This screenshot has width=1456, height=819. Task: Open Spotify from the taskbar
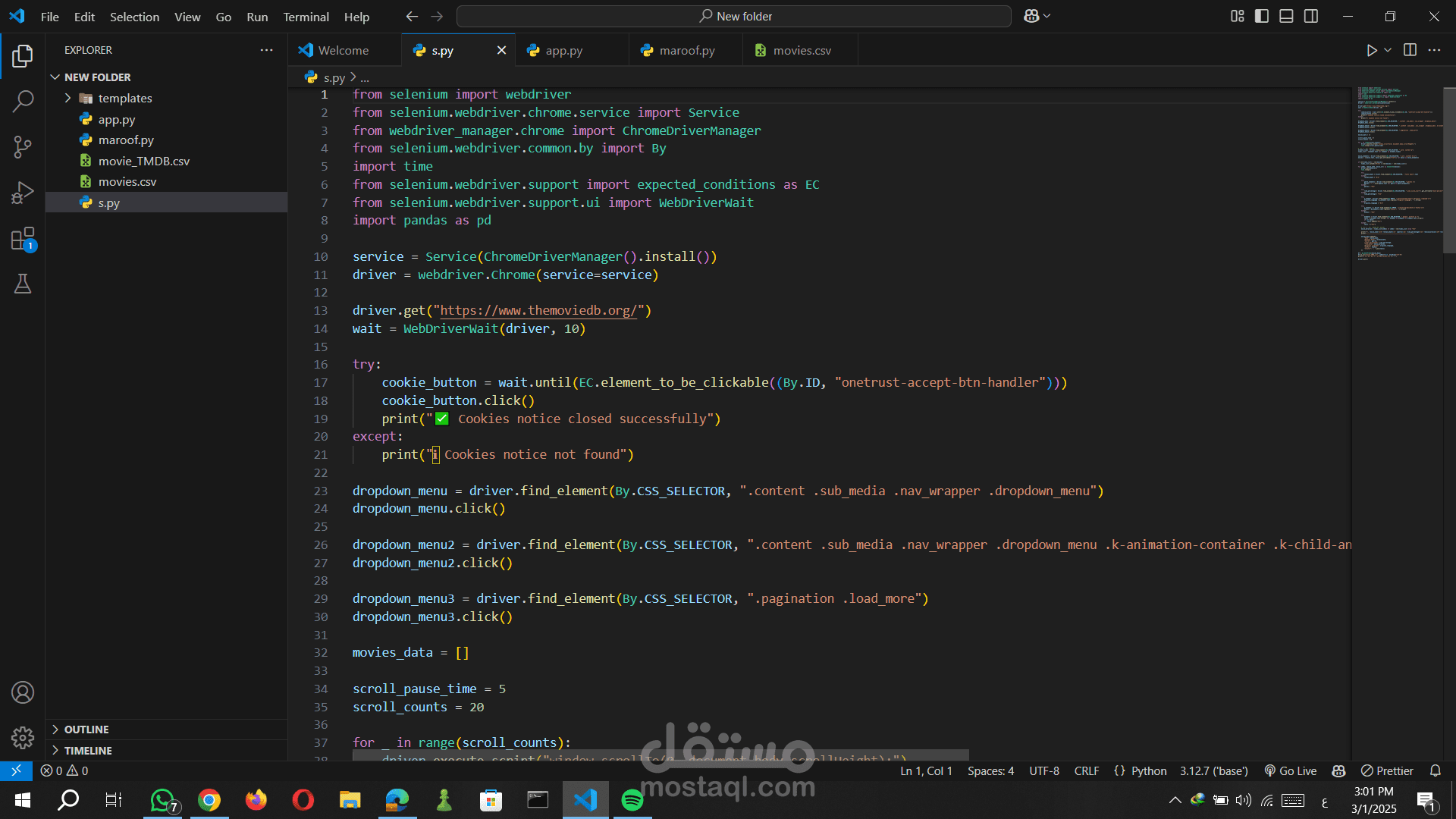pyautogui.click(x=632, y=800)
